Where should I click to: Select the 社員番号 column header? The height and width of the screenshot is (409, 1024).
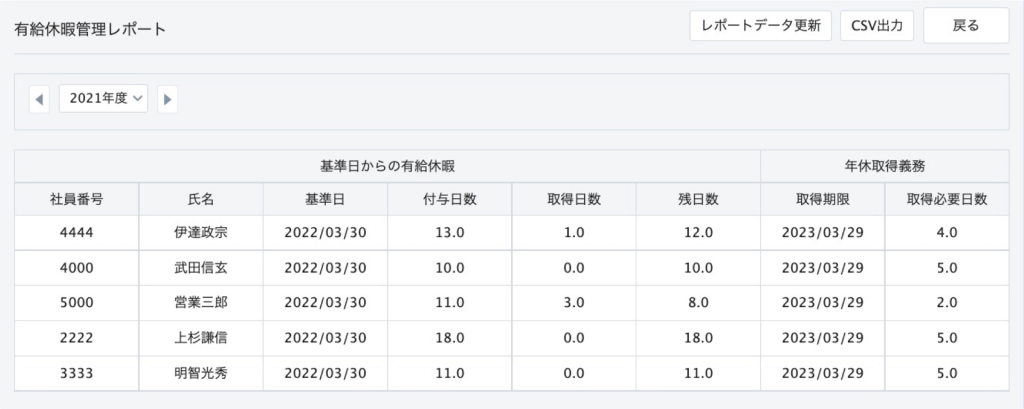[76, 200]
